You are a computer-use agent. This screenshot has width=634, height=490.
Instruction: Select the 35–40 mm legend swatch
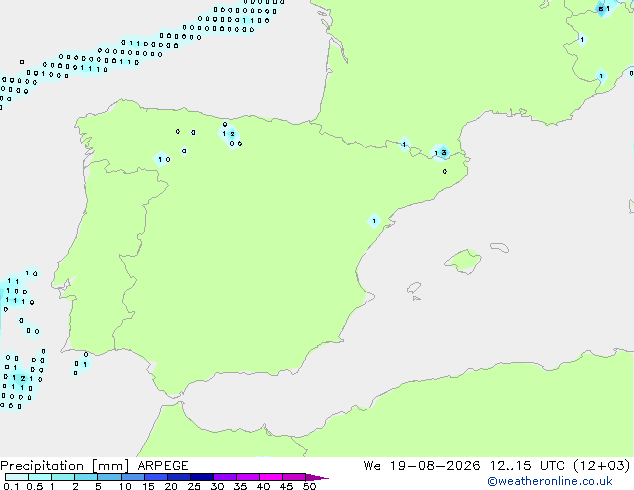coord(247,477)
